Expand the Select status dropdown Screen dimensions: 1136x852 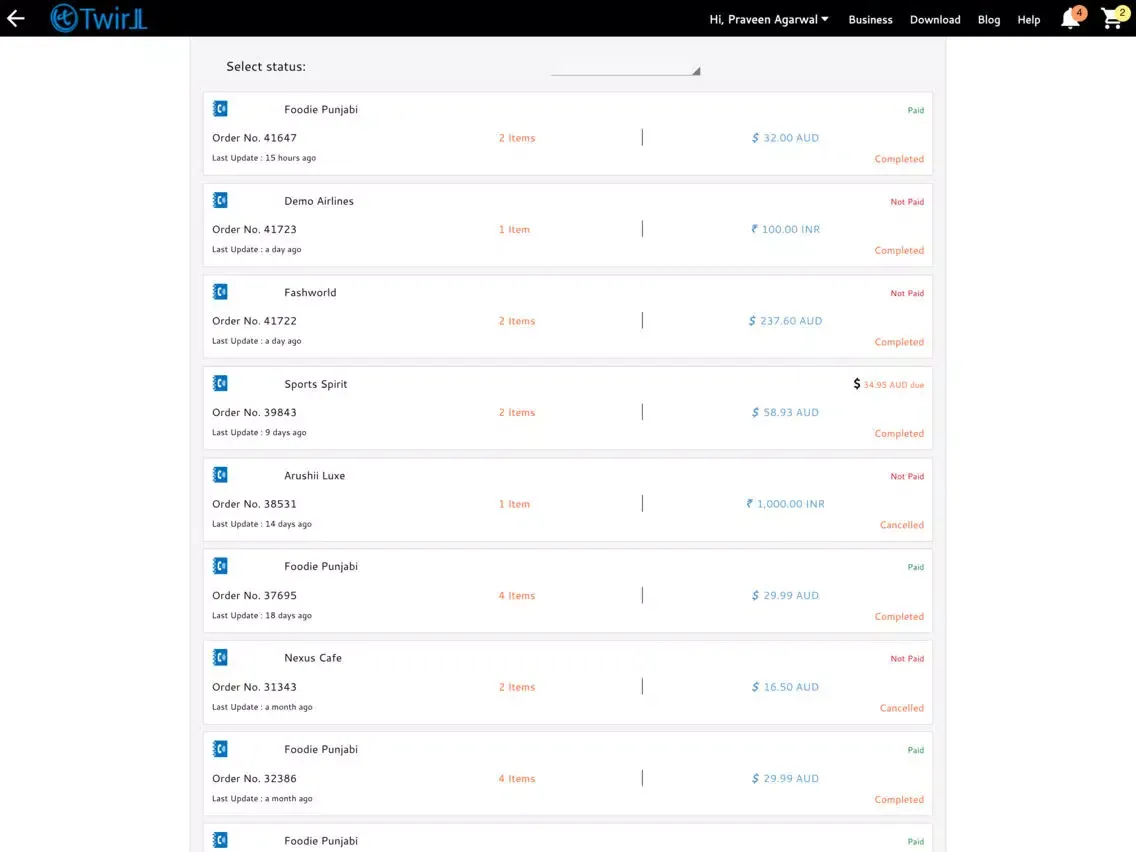625,67
